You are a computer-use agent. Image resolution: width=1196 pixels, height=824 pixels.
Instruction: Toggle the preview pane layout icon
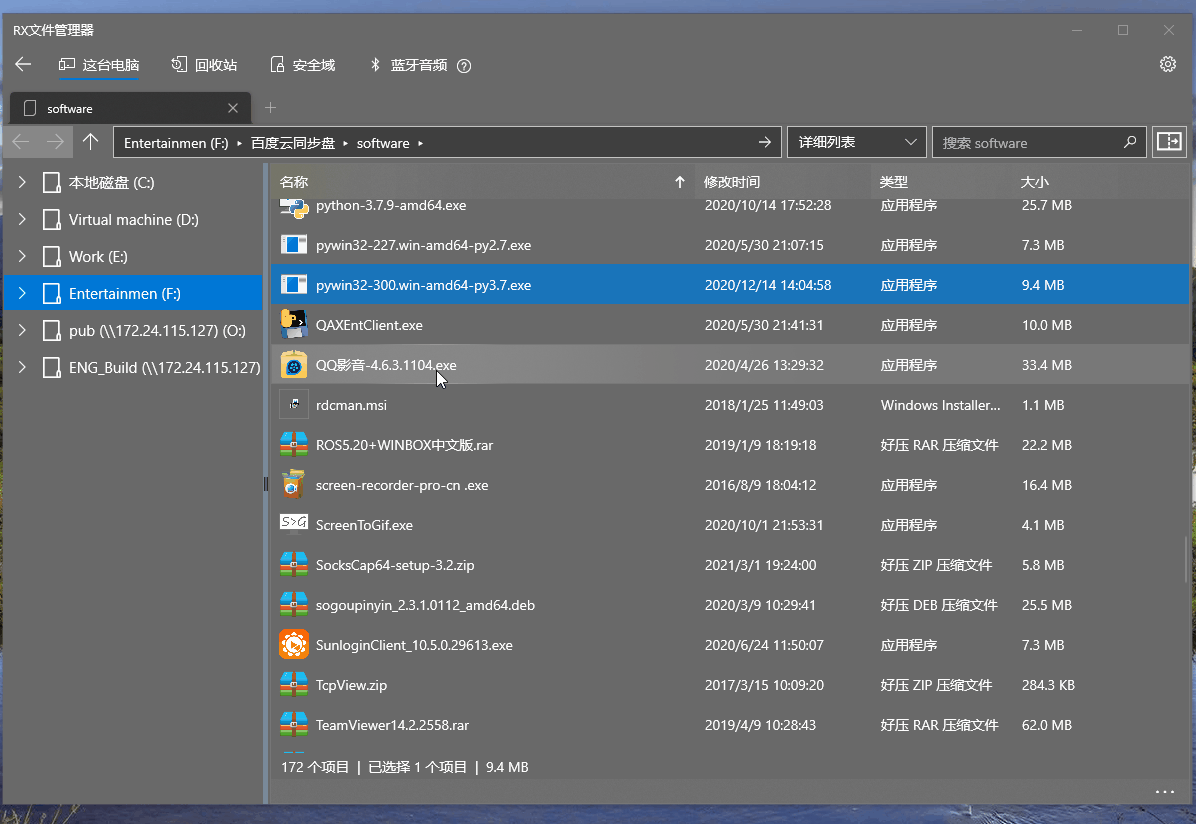tap(1169, 142)
